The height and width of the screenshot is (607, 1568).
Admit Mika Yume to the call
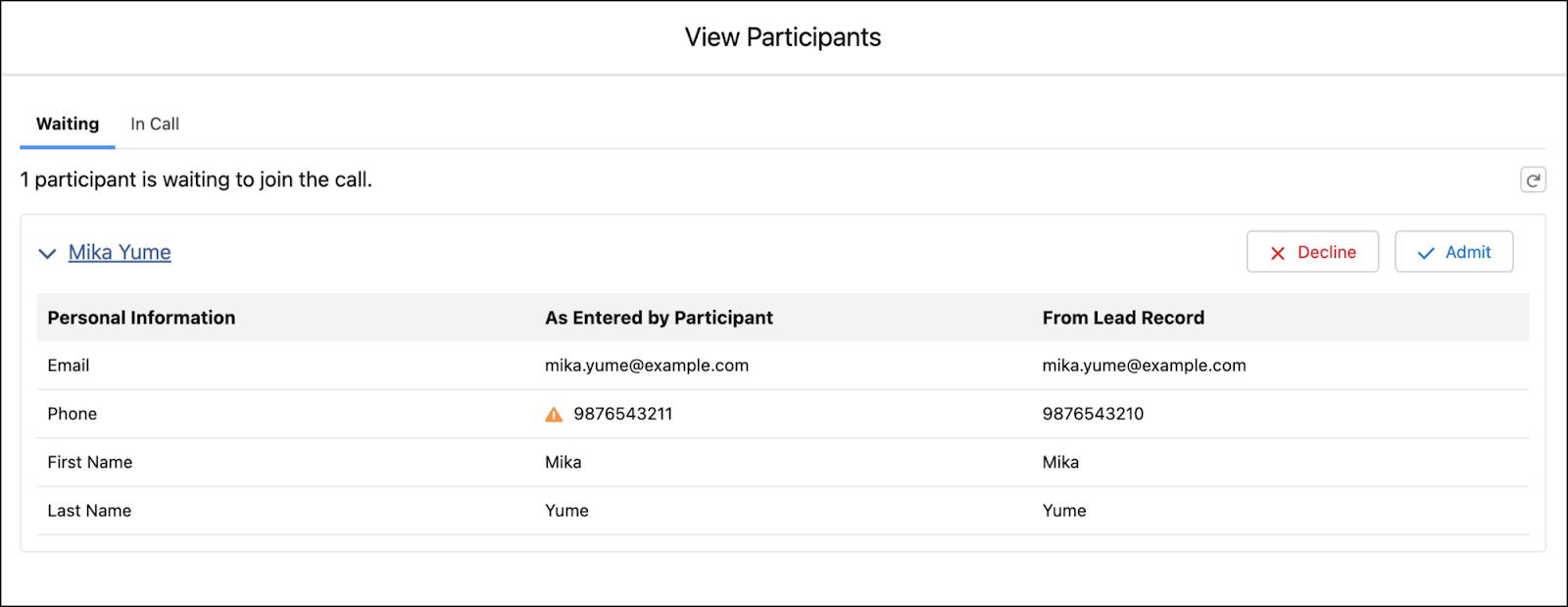1453,252
